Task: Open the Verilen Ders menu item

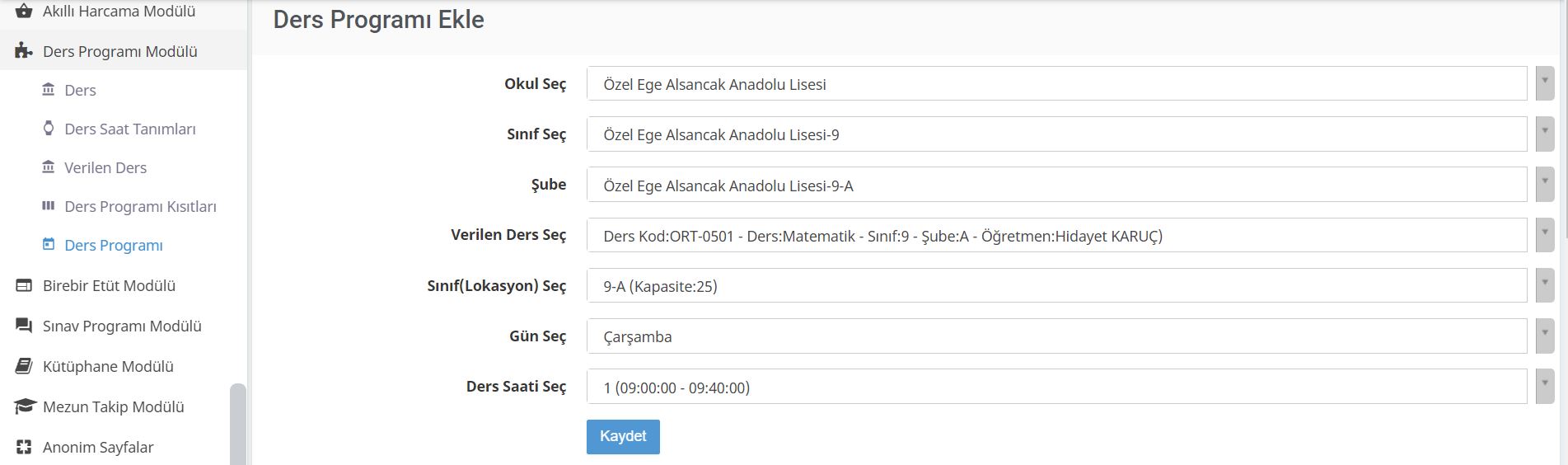Action: click(105, 167)
